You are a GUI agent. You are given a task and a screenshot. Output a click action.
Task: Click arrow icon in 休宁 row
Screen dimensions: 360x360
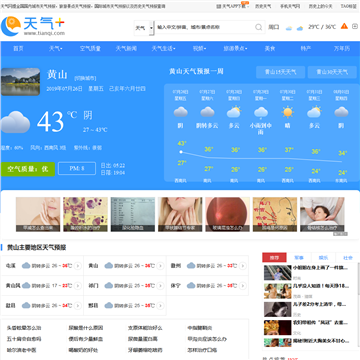coord(243,286)
